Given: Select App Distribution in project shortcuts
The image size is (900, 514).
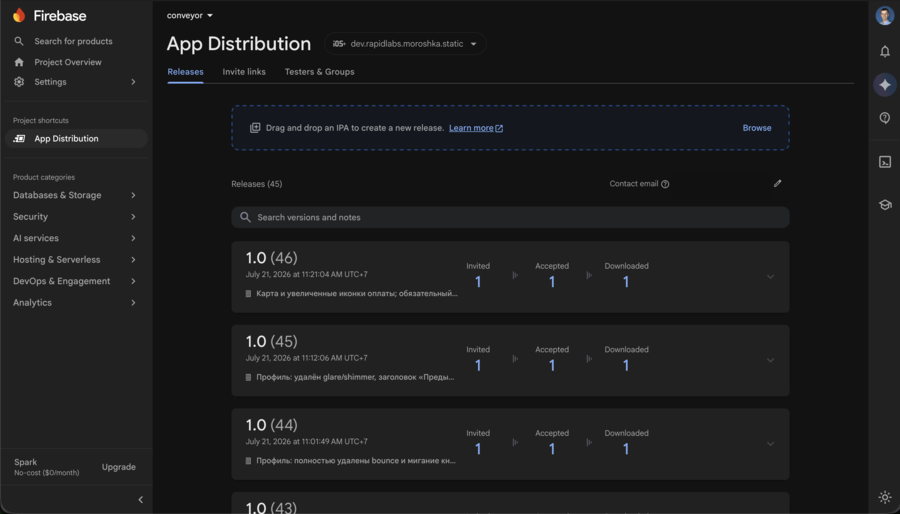Looking at the screenshot, I should 76,138.
